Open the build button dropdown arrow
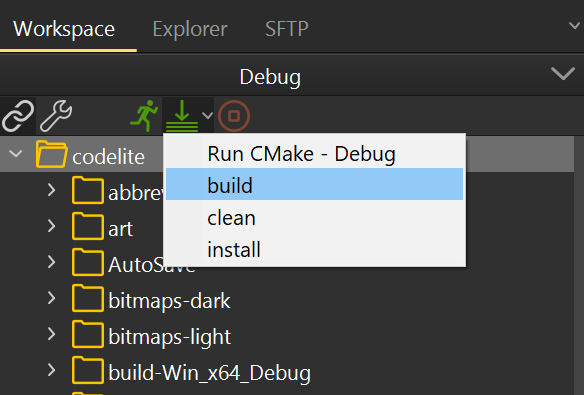This screenshot has width=584, height=395. point(207,116)
